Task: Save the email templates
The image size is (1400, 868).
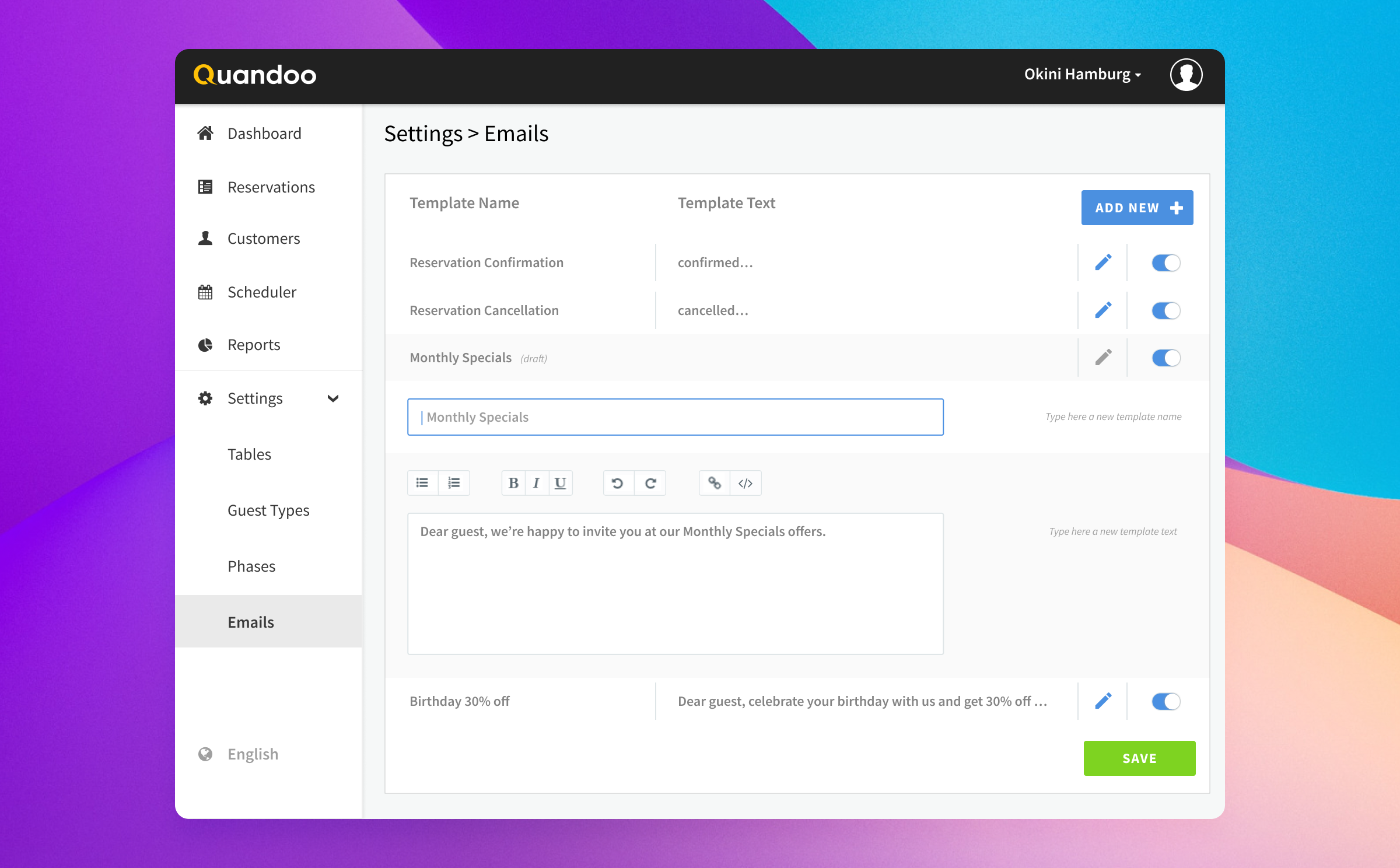Action: [x=1139, y=758]
